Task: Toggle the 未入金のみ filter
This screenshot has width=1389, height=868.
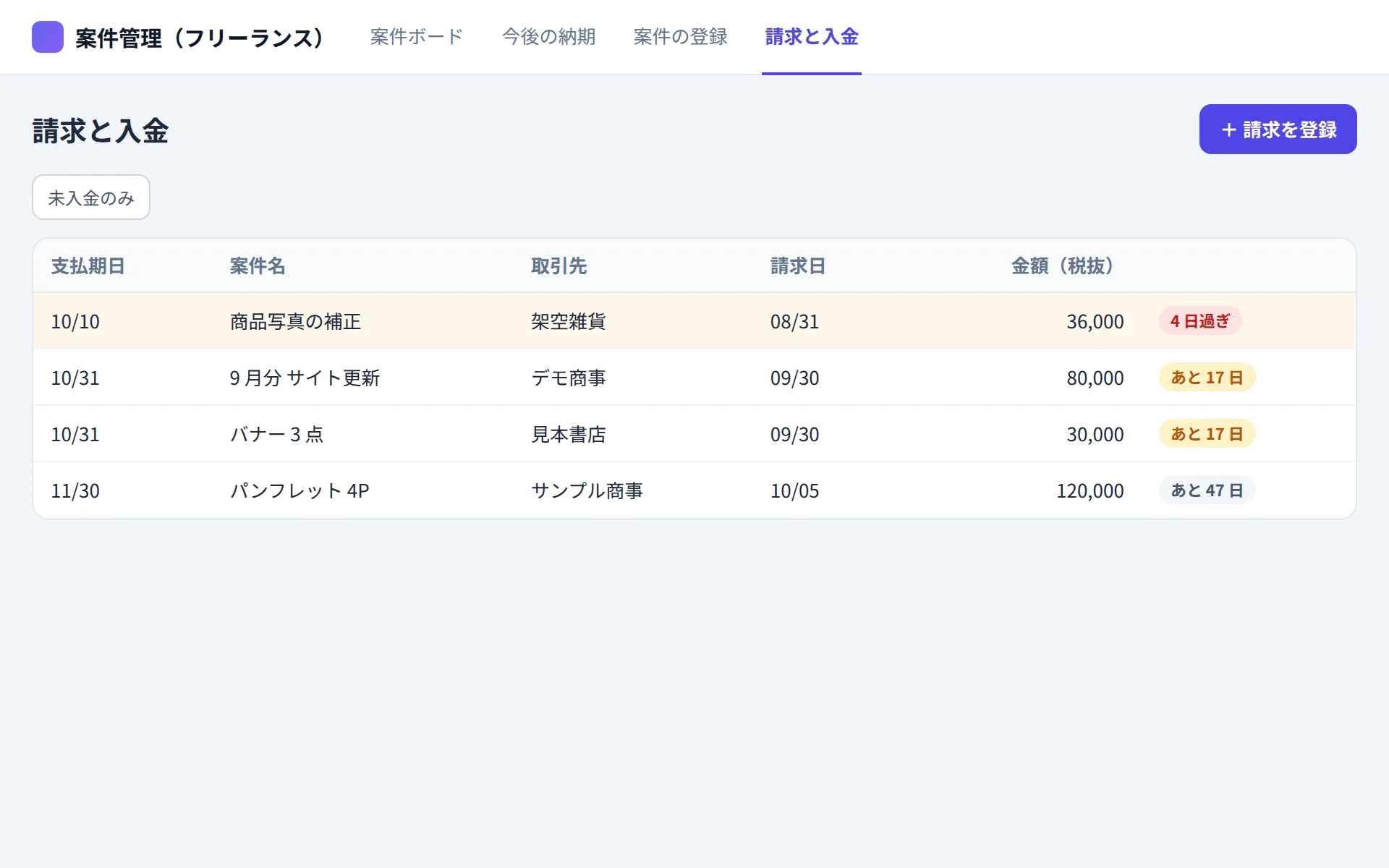Action: pyautogui.click(x=91, y=197)
